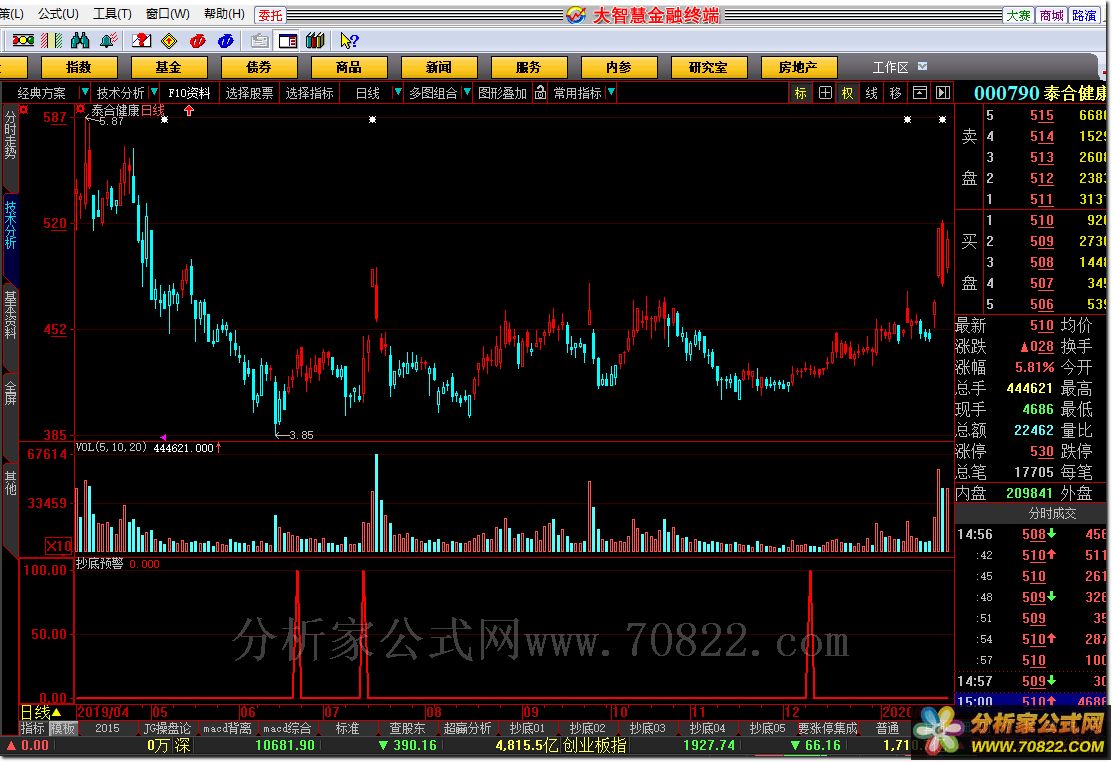The width and height of the screenshot is (1113, 762).
Task: Expand the 经典方案 dropdown arrow
Action: tap(84, 92)
